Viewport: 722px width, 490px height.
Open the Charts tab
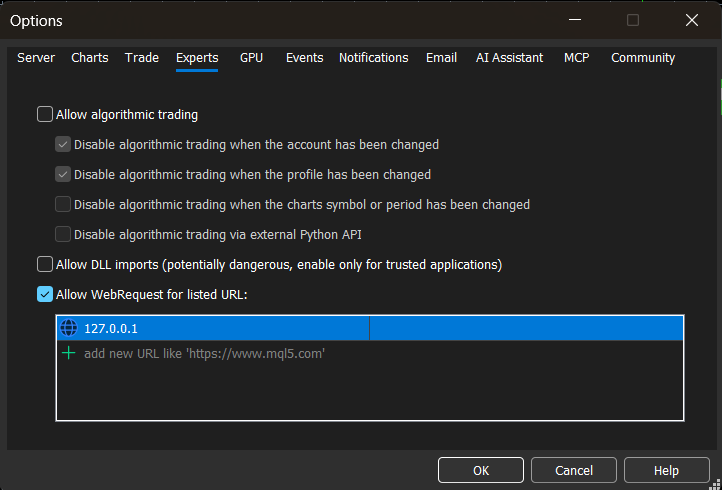pyautogui.click(x=90, y=58)
